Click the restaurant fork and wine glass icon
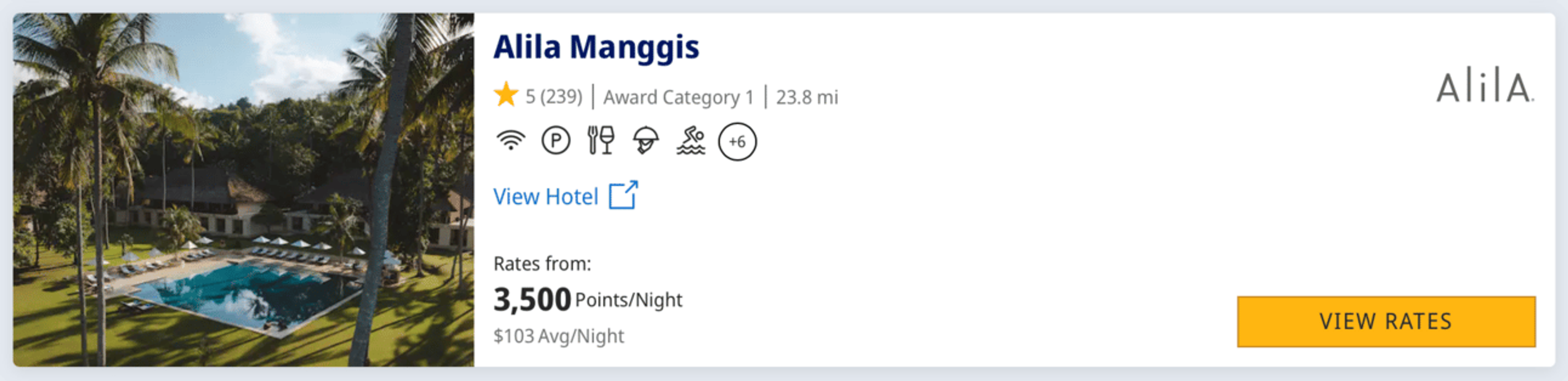This screenshot has width=1568, height=381. [601, 140]
